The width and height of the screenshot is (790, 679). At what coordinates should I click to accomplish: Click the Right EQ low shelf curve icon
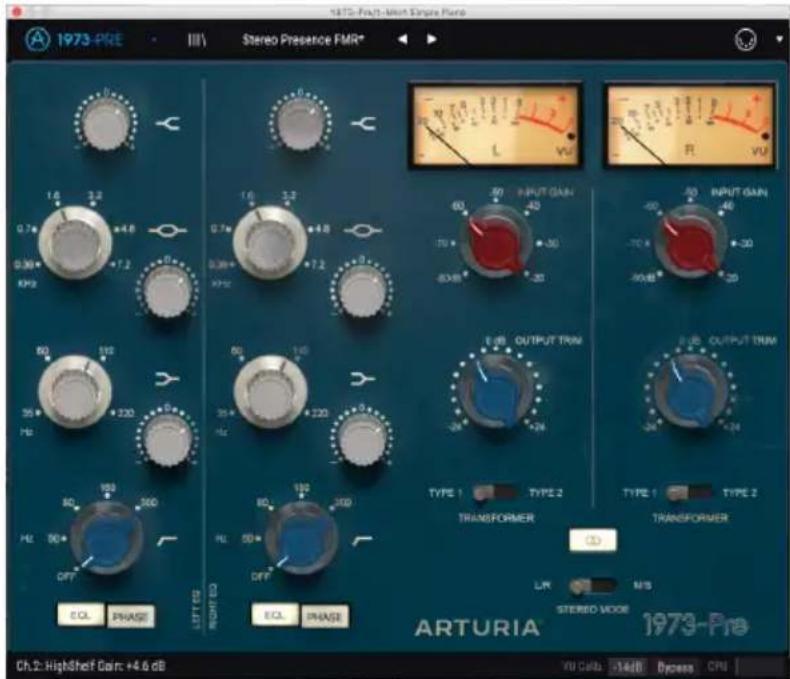pyautogui.click(x=363, y=378)
